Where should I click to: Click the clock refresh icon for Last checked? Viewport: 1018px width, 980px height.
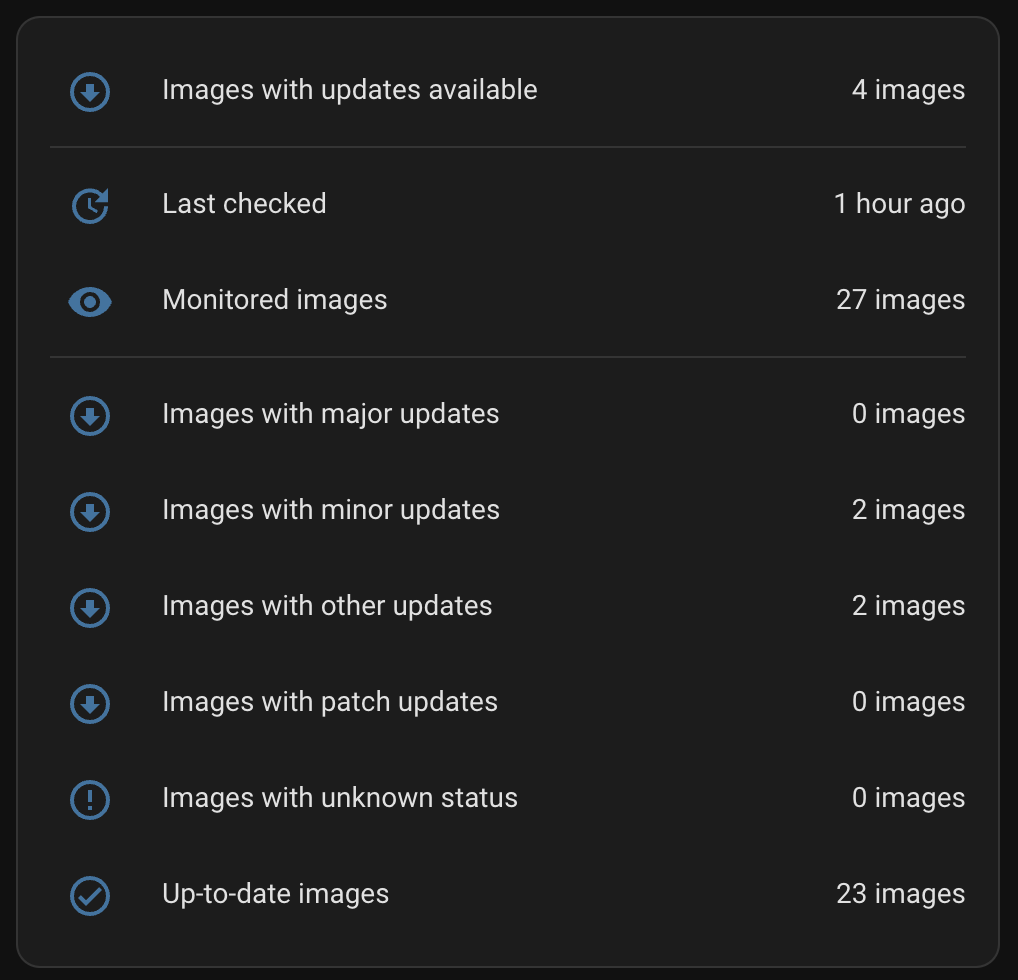click(x=90, y=206)
